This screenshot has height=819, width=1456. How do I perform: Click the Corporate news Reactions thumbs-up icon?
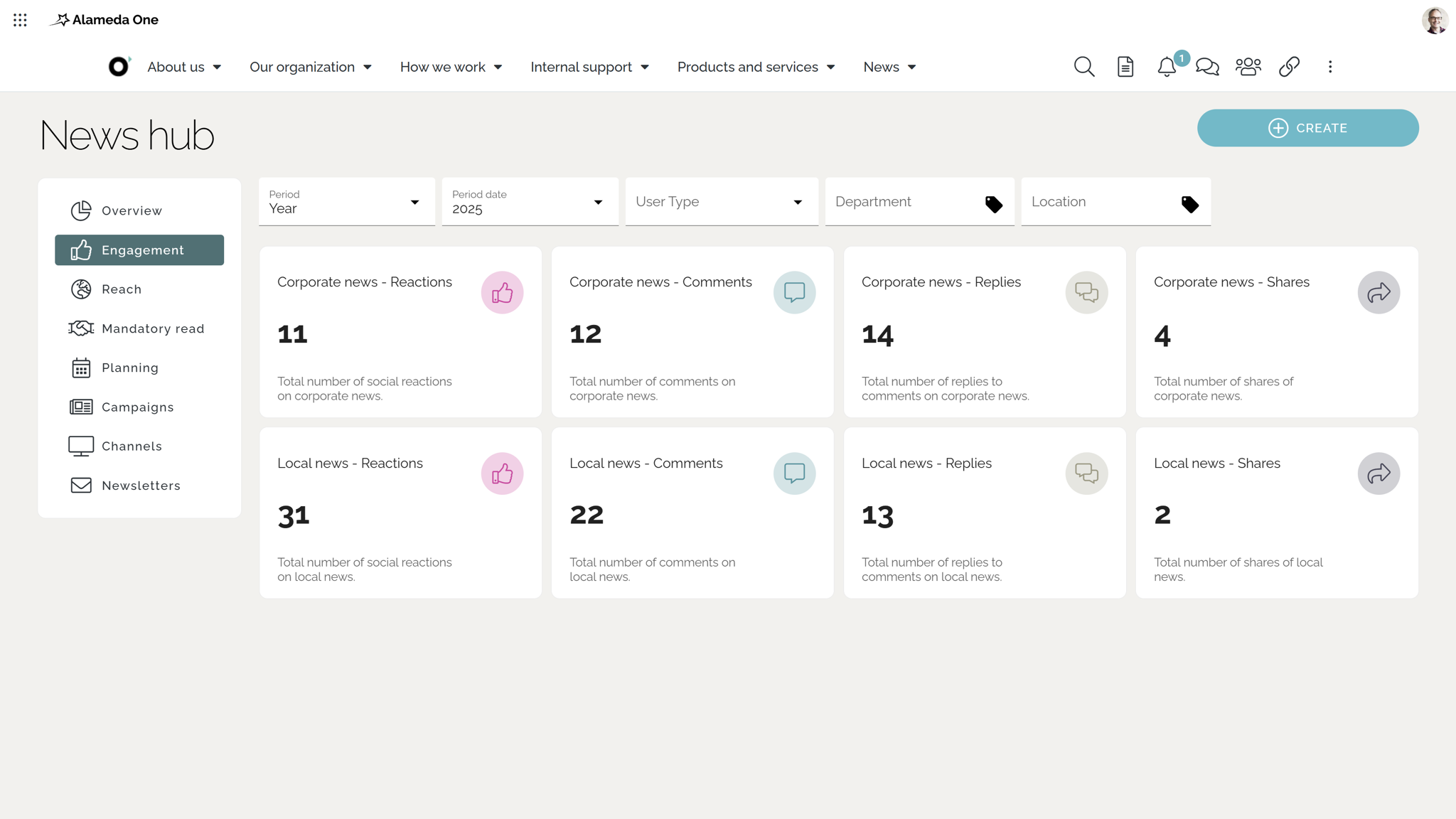tap(502, 292)
